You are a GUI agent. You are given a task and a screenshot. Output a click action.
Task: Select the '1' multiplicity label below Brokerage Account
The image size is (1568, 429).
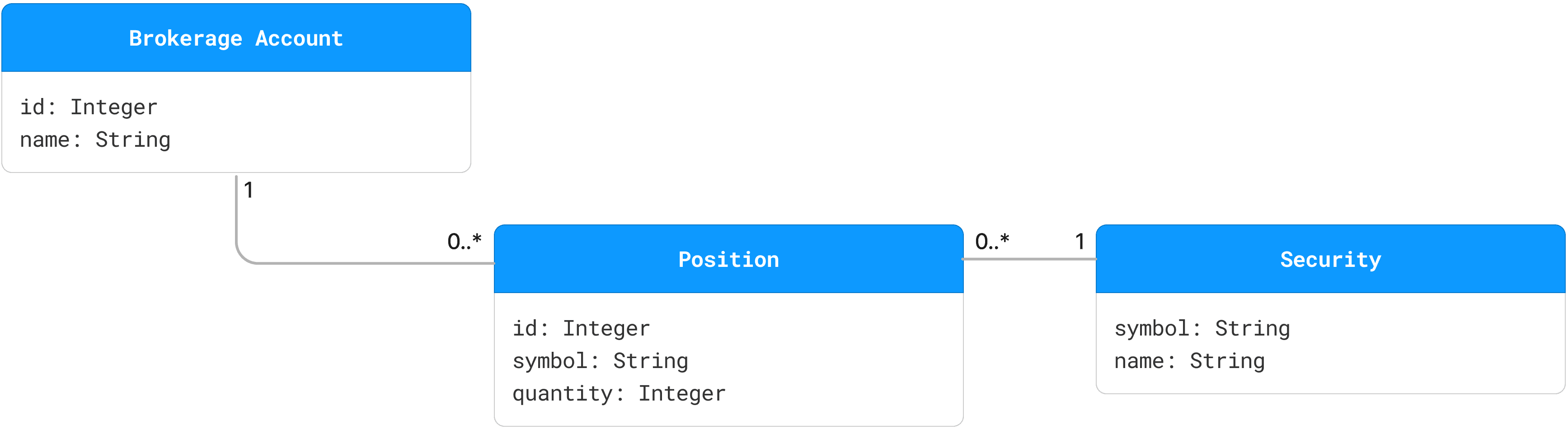coord(249,191)
